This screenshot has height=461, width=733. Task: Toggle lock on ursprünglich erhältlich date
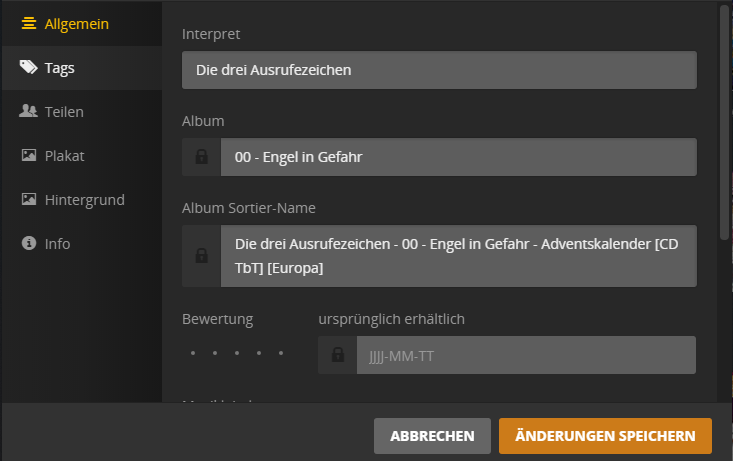click(337, 355)
